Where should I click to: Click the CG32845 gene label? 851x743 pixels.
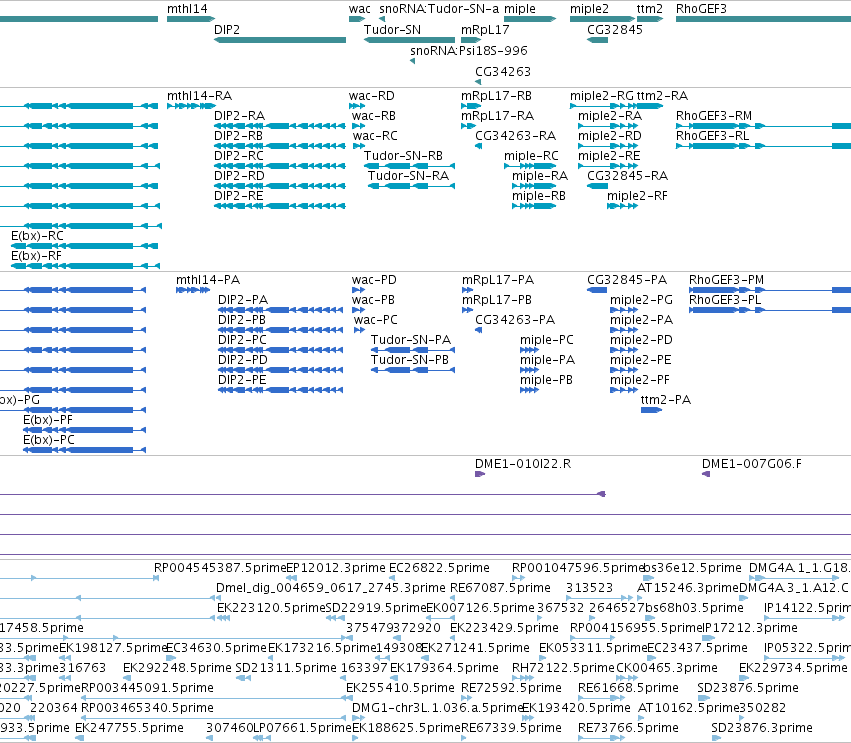pyautogui.click(x=614, y=29)
